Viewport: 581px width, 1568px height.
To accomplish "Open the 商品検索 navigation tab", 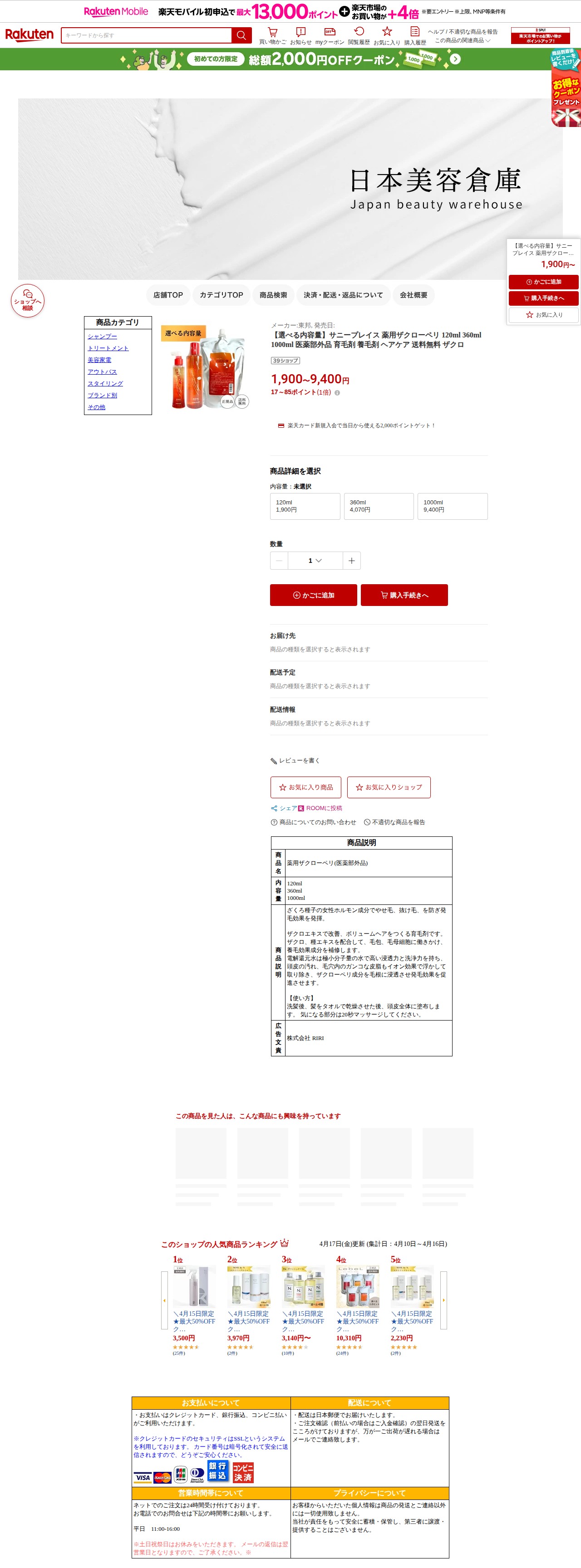I will pyautogui.click(x=273, y=295).
